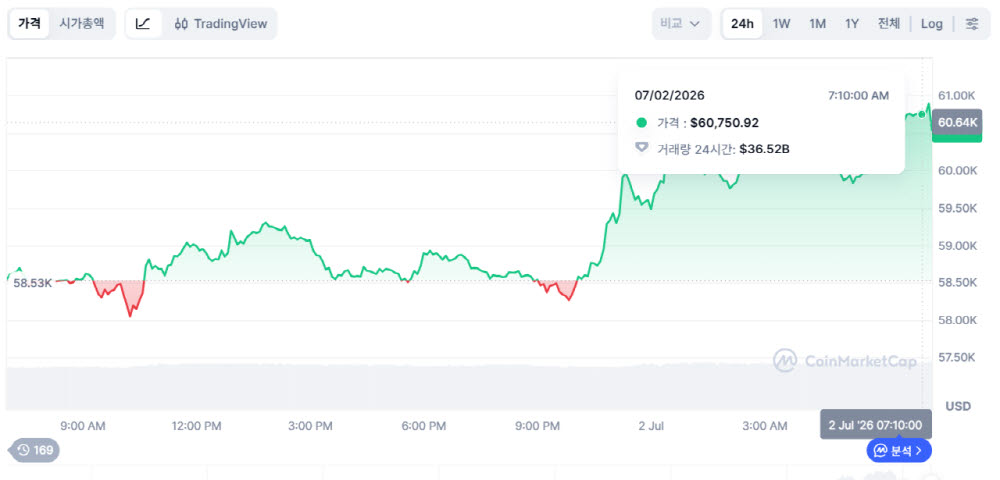Toggle Log scale
This screenshot has height=480, width=1000.
coord(931,24)
